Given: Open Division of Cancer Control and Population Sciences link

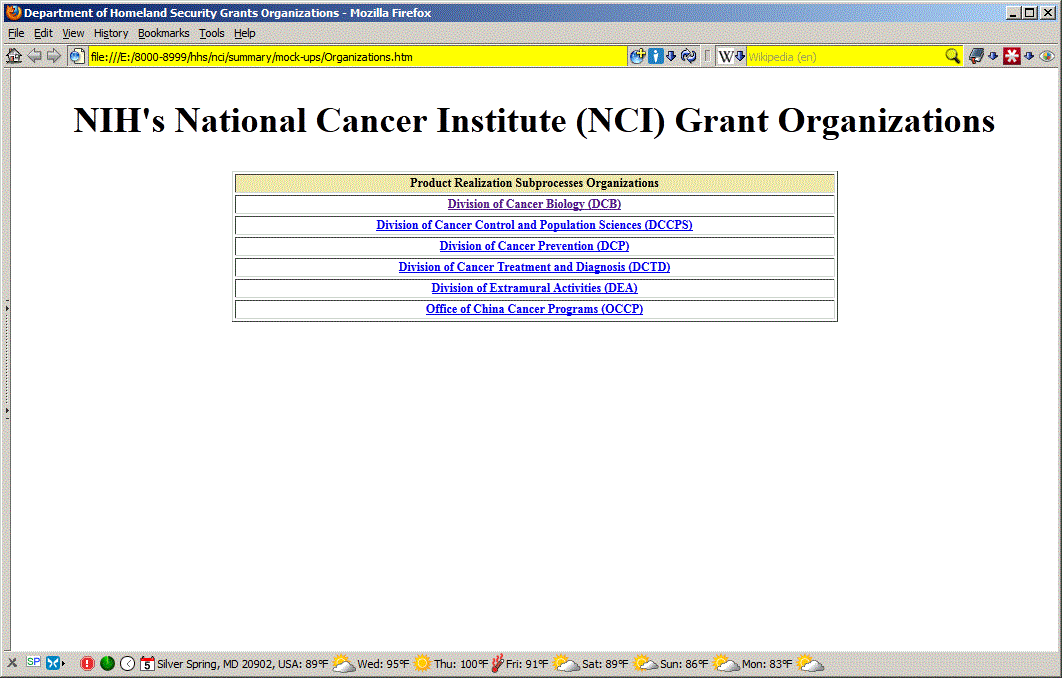Looking at the screenshot, I should pyautogui.click(x=534, y=225).
